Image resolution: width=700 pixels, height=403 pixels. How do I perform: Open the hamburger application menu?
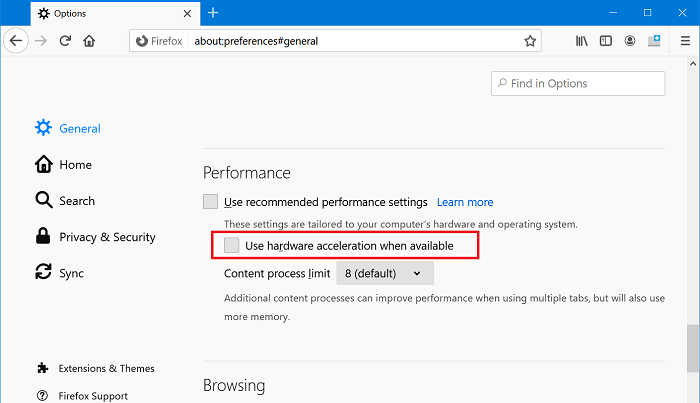(x=685, y=41)
